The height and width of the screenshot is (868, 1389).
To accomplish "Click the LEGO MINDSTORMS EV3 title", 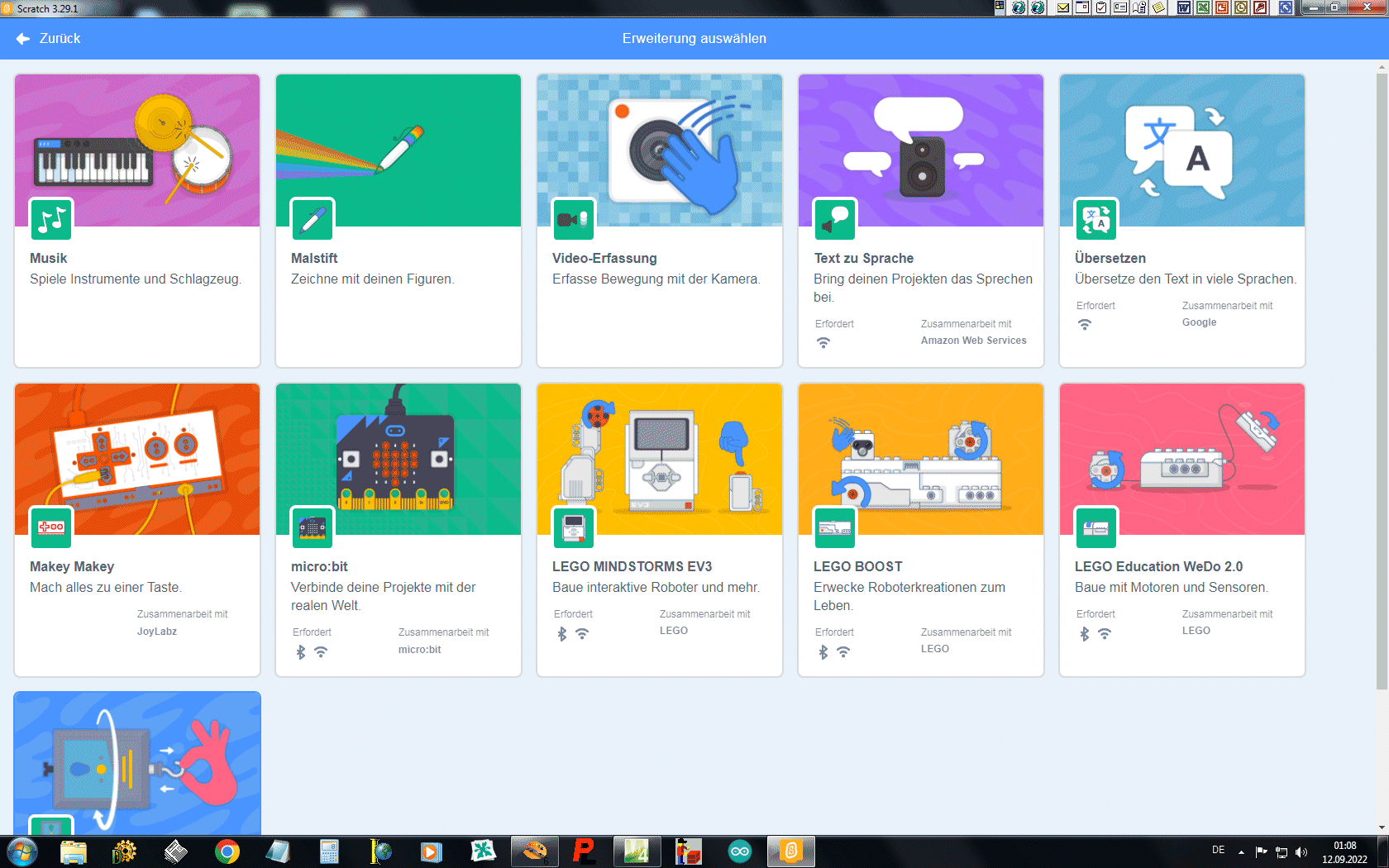I will tap(632, 566).
